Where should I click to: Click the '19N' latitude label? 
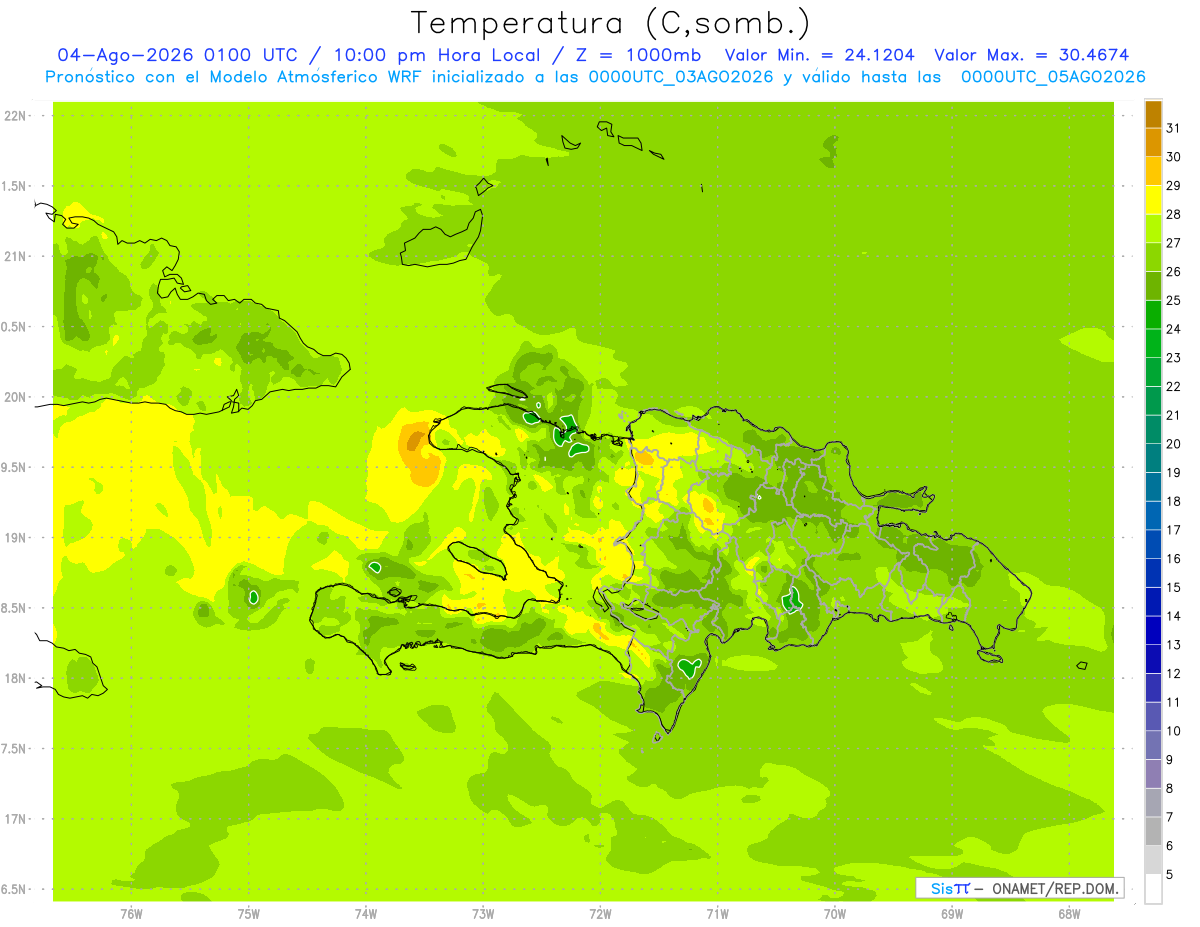[17, 538]
